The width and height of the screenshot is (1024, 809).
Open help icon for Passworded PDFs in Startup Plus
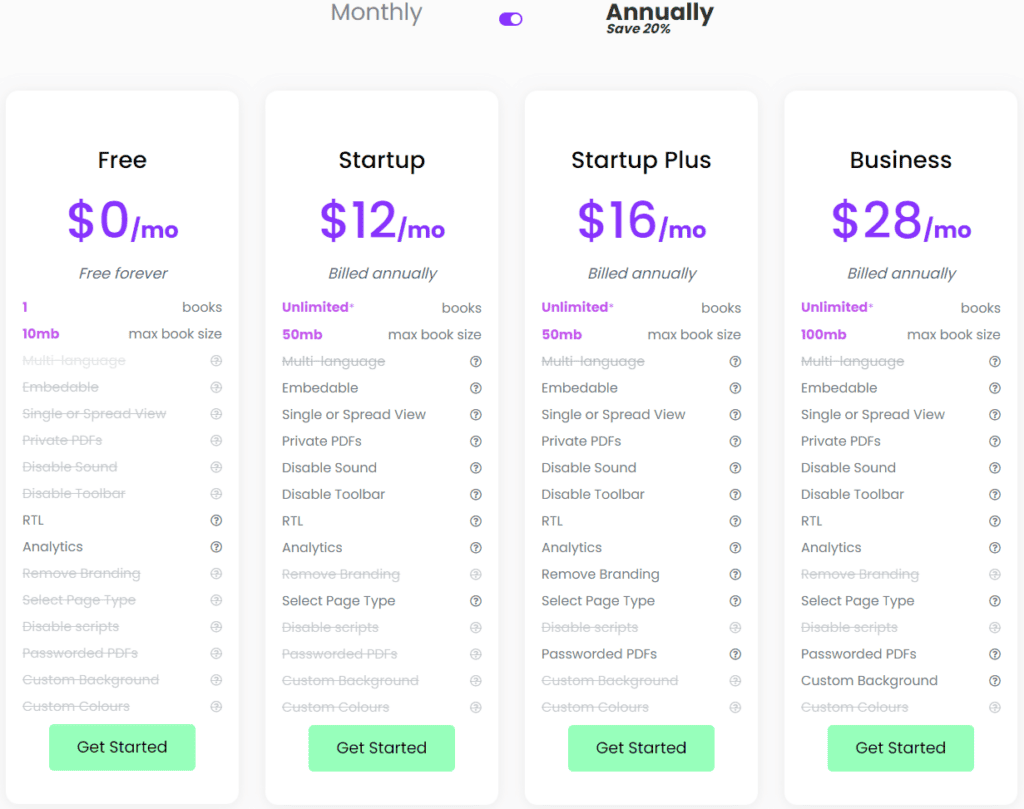735,654
